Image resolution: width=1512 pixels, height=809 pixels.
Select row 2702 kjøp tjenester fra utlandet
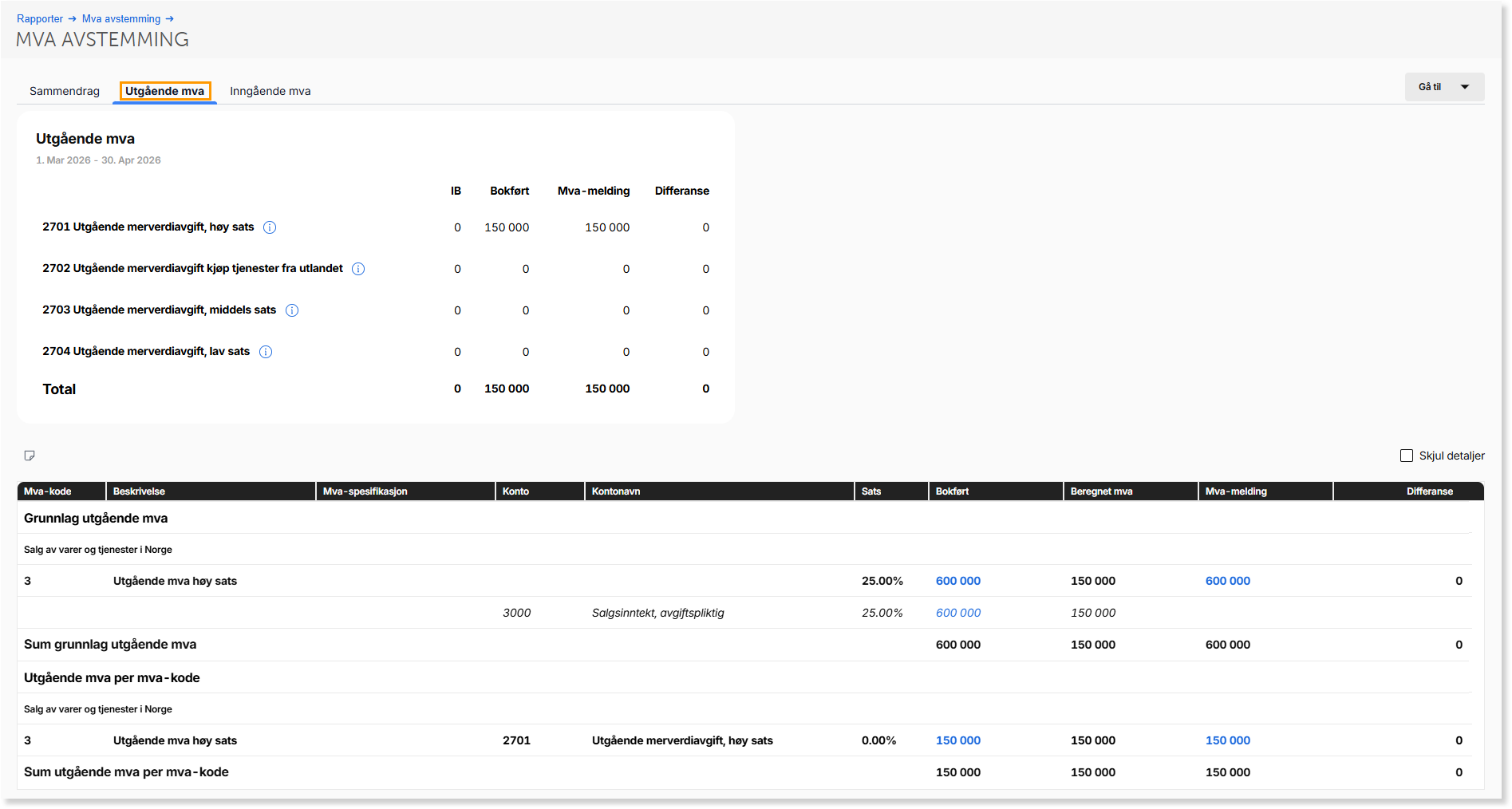(376, 269)
